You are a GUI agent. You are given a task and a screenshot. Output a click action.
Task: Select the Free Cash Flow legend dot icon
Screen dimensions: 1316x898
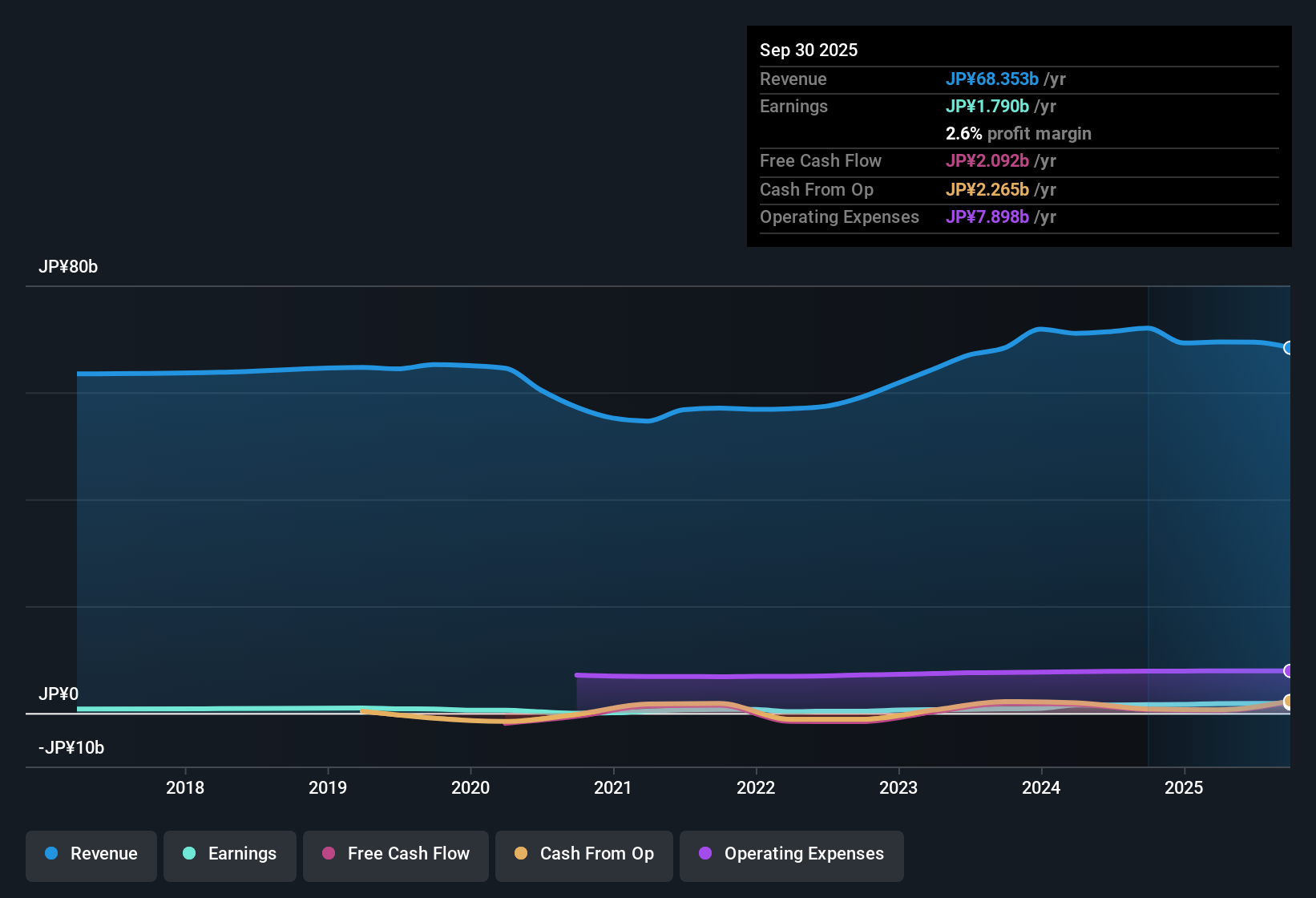coord(328,854)
